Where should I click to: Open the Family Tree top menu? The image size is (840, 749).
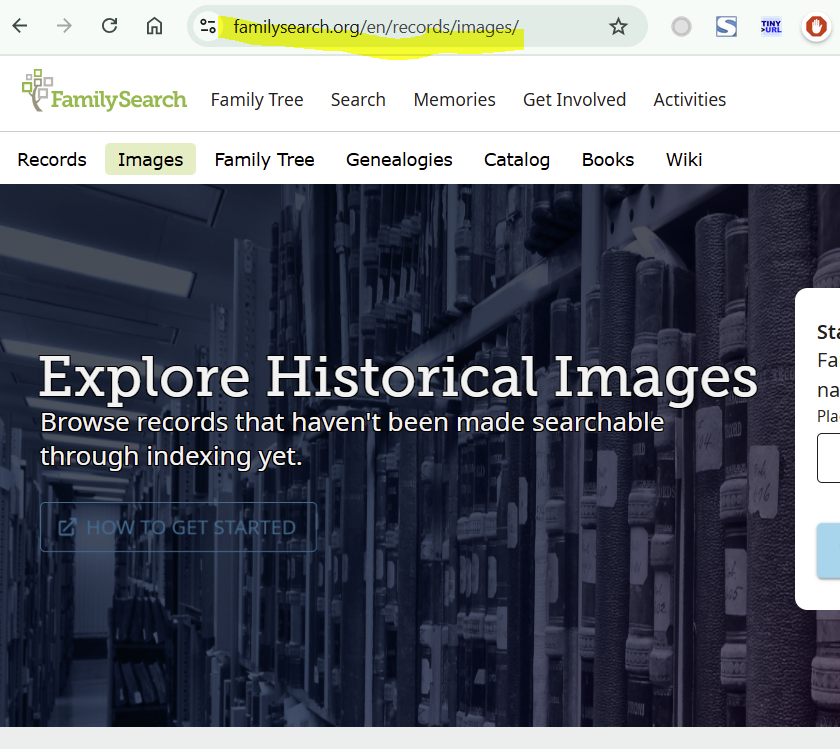(257, 100)
